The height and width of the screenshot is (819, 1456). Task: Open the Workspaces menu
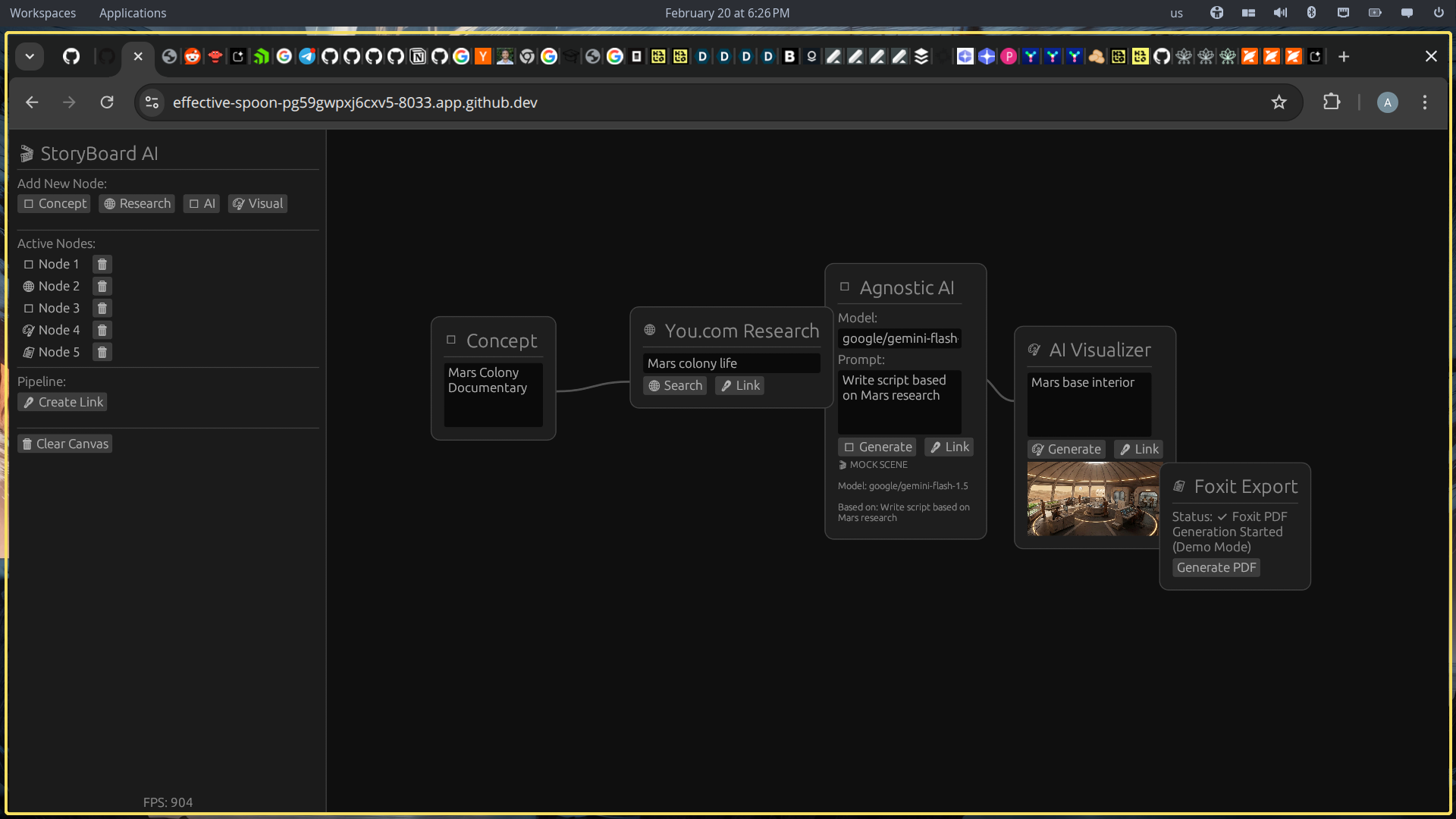point(42,13)
